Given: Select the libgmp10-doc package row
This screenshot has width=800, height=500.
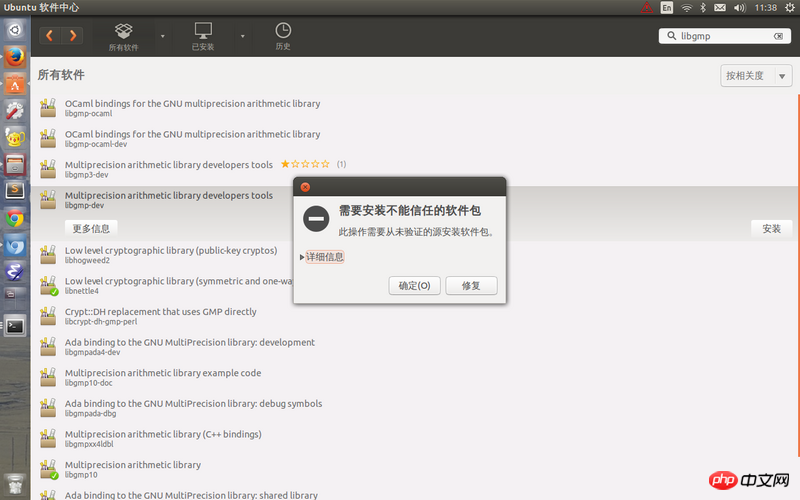Looking at the screenshot, I should point(414,377).
